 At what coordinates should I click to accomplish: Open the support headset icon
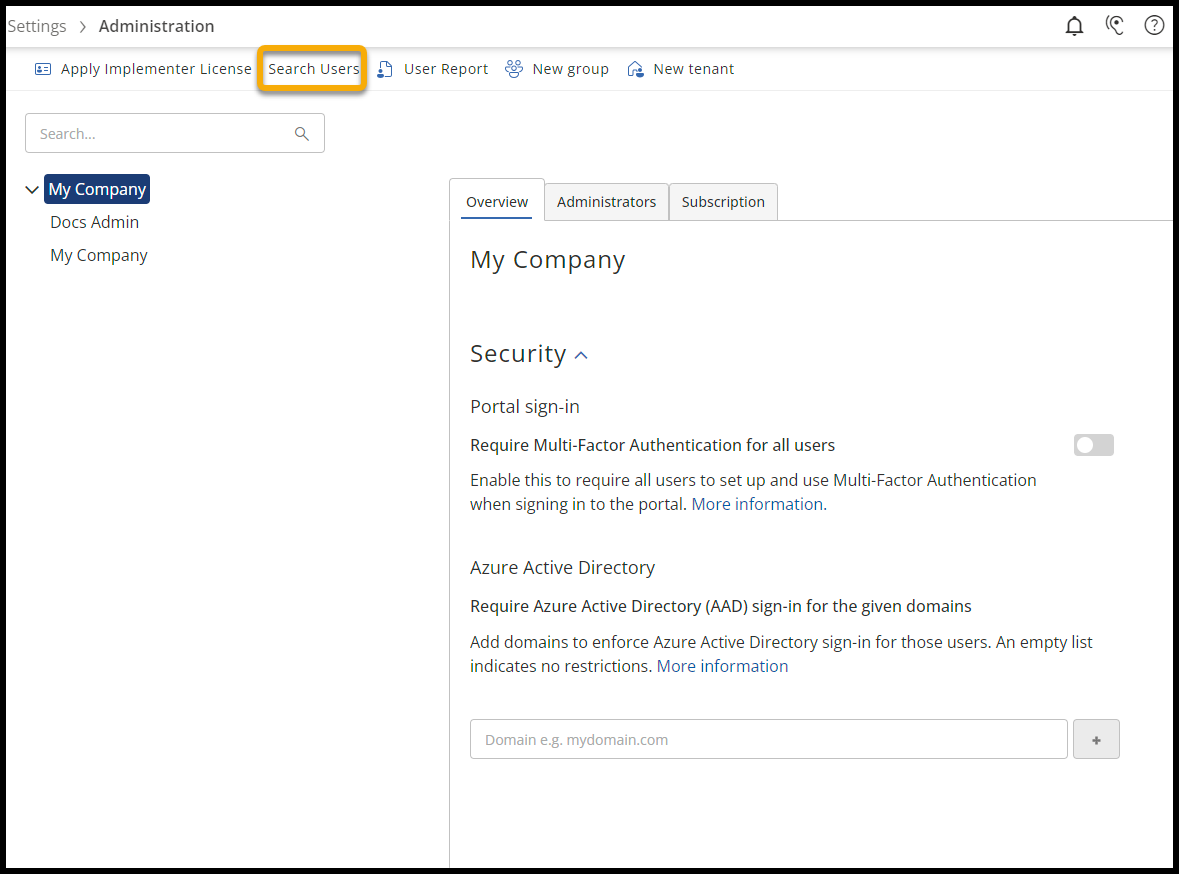[1115, 26]
